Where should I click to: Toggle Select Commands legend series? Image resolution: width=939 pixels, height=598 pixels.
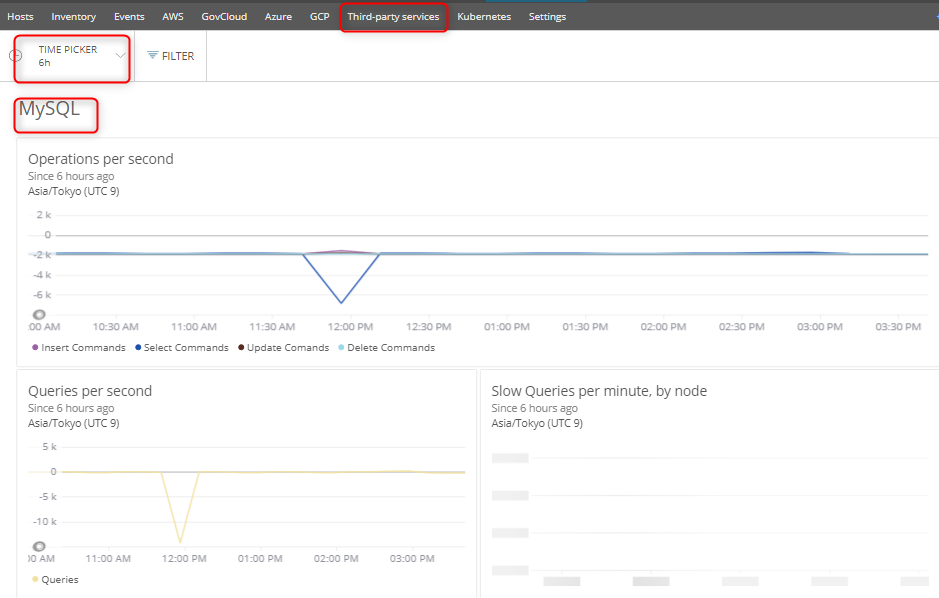[182, 348]
